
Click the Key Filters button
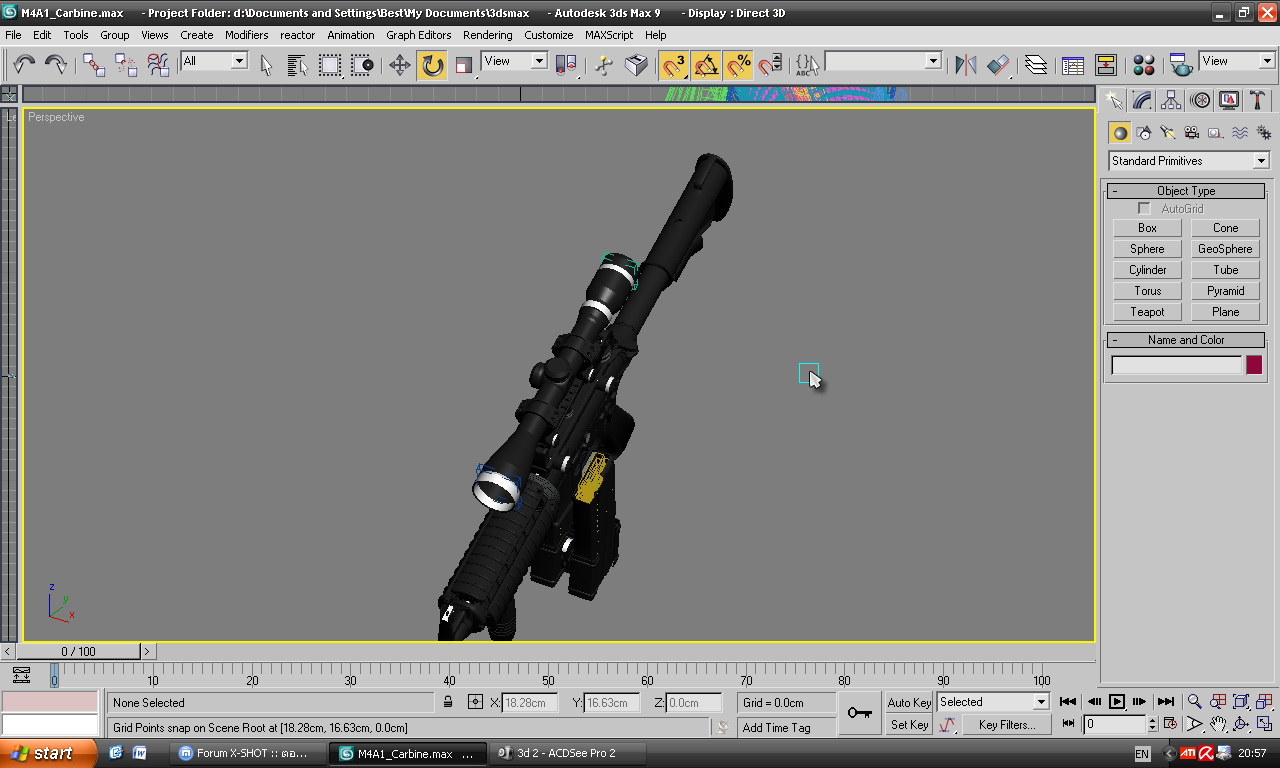(x=1006, y=725)
